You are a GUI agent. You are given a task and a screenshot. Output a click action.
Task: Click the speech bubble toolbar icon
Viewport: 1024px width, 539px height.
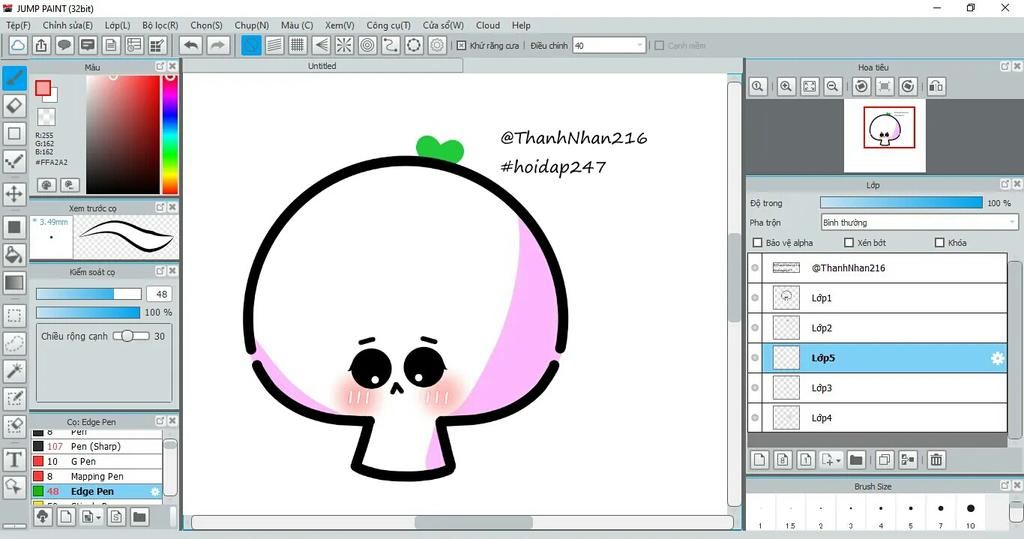click(64, 45)
